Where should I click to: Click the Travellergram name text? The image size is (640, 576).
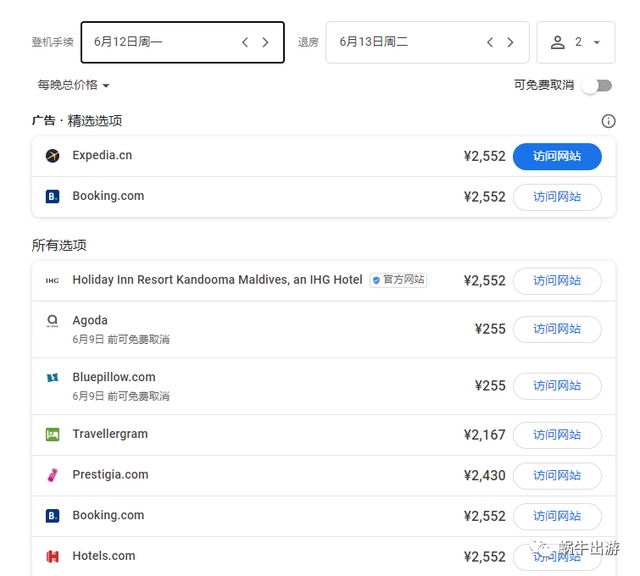tap(110, 434)
